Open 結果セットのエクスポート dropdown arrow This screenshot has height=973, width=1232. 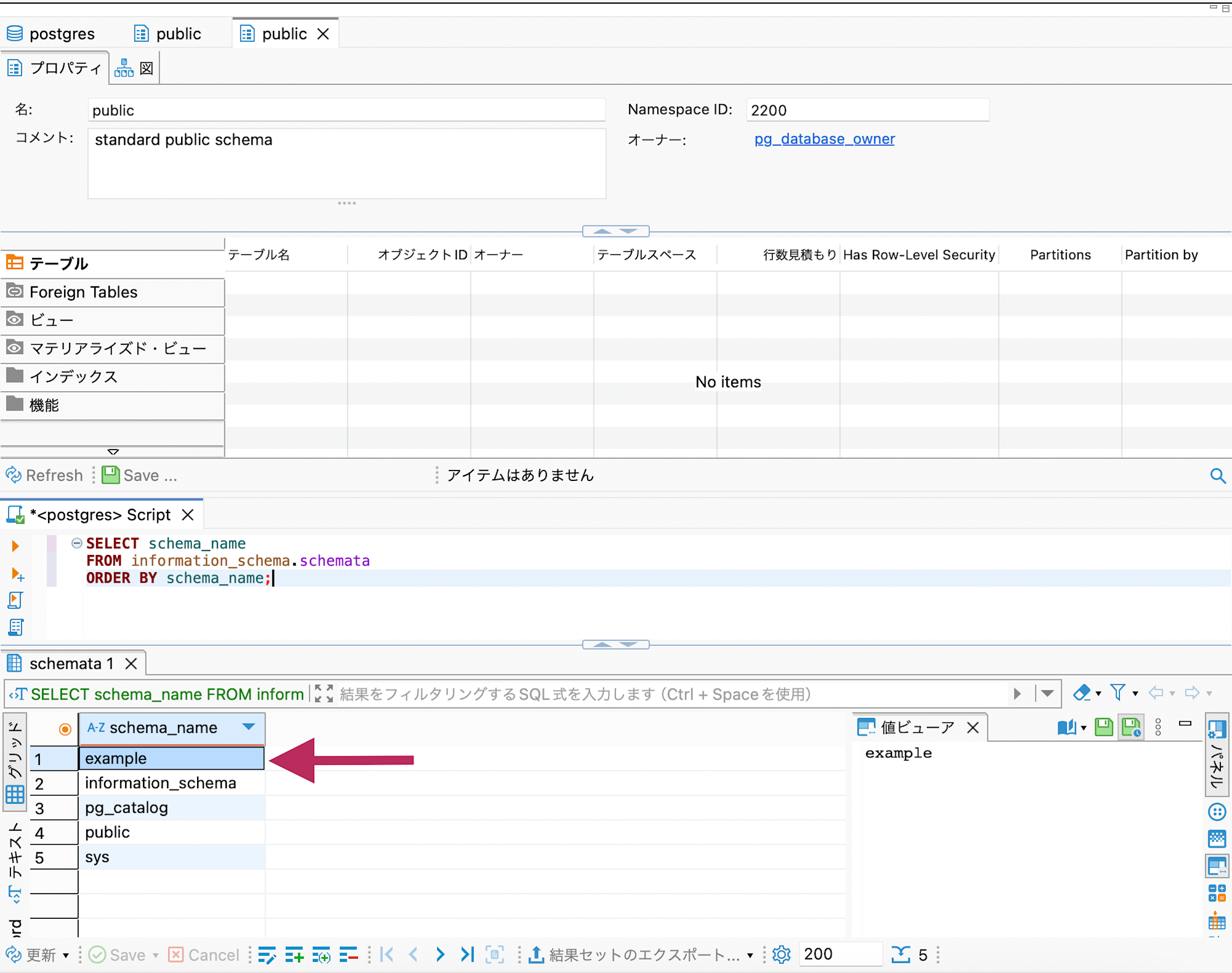(x=750, y=956)
